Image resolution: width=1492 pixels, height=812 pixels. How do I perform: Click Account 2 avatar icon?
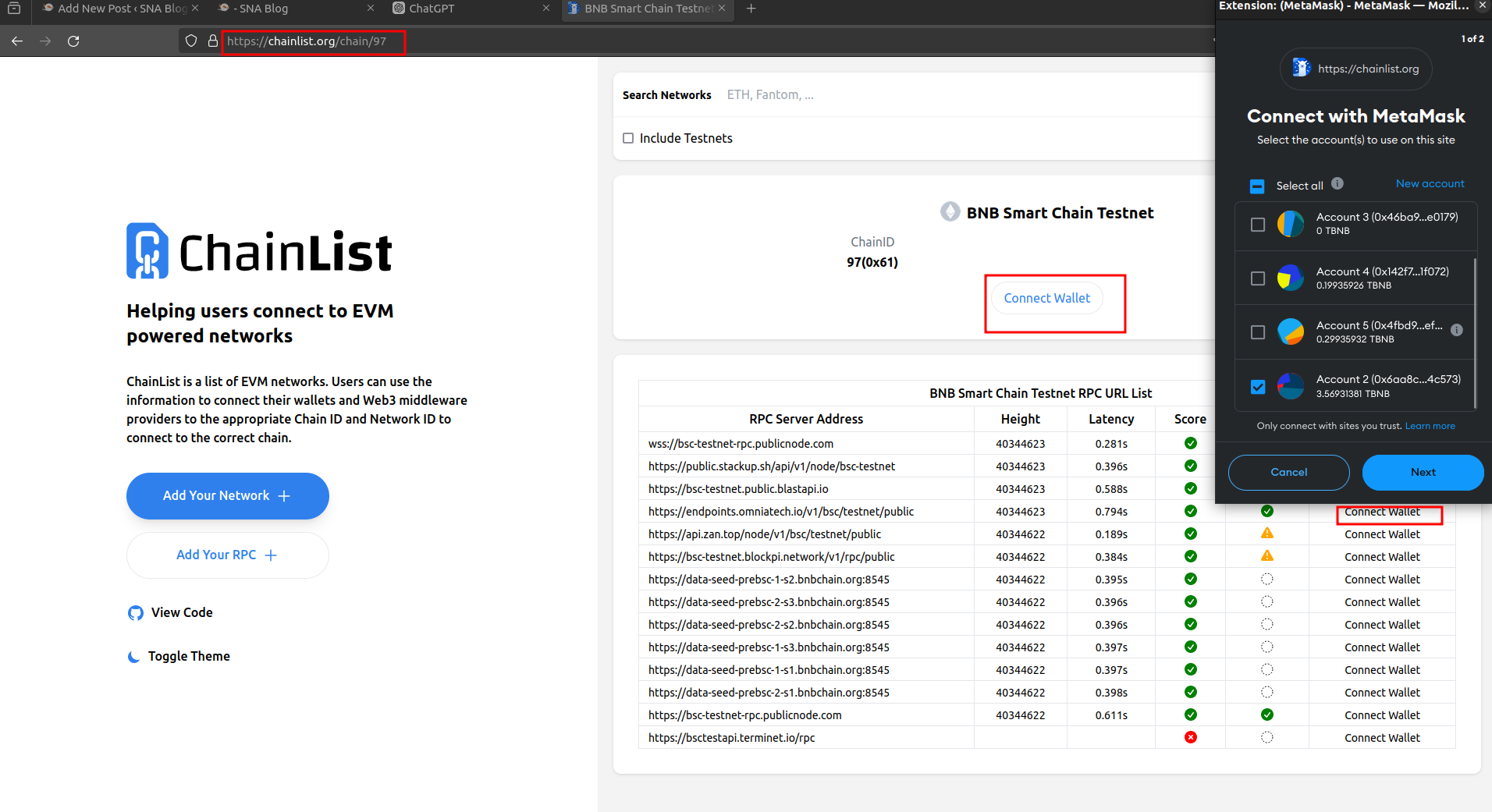coord(1291,386)
